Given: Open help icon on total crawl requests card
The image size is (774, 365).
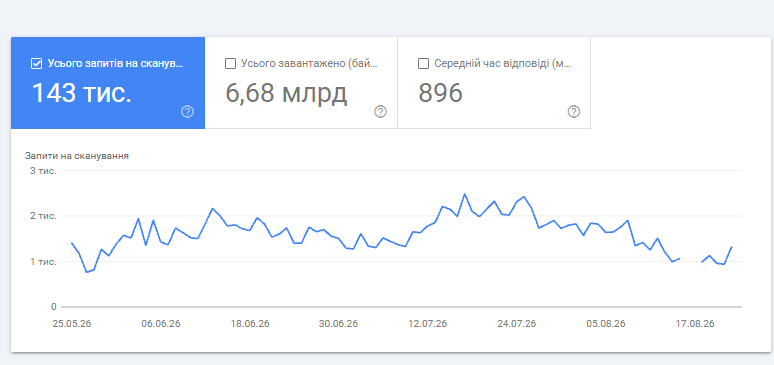Looking at the screenshot, I should point(187,112).
